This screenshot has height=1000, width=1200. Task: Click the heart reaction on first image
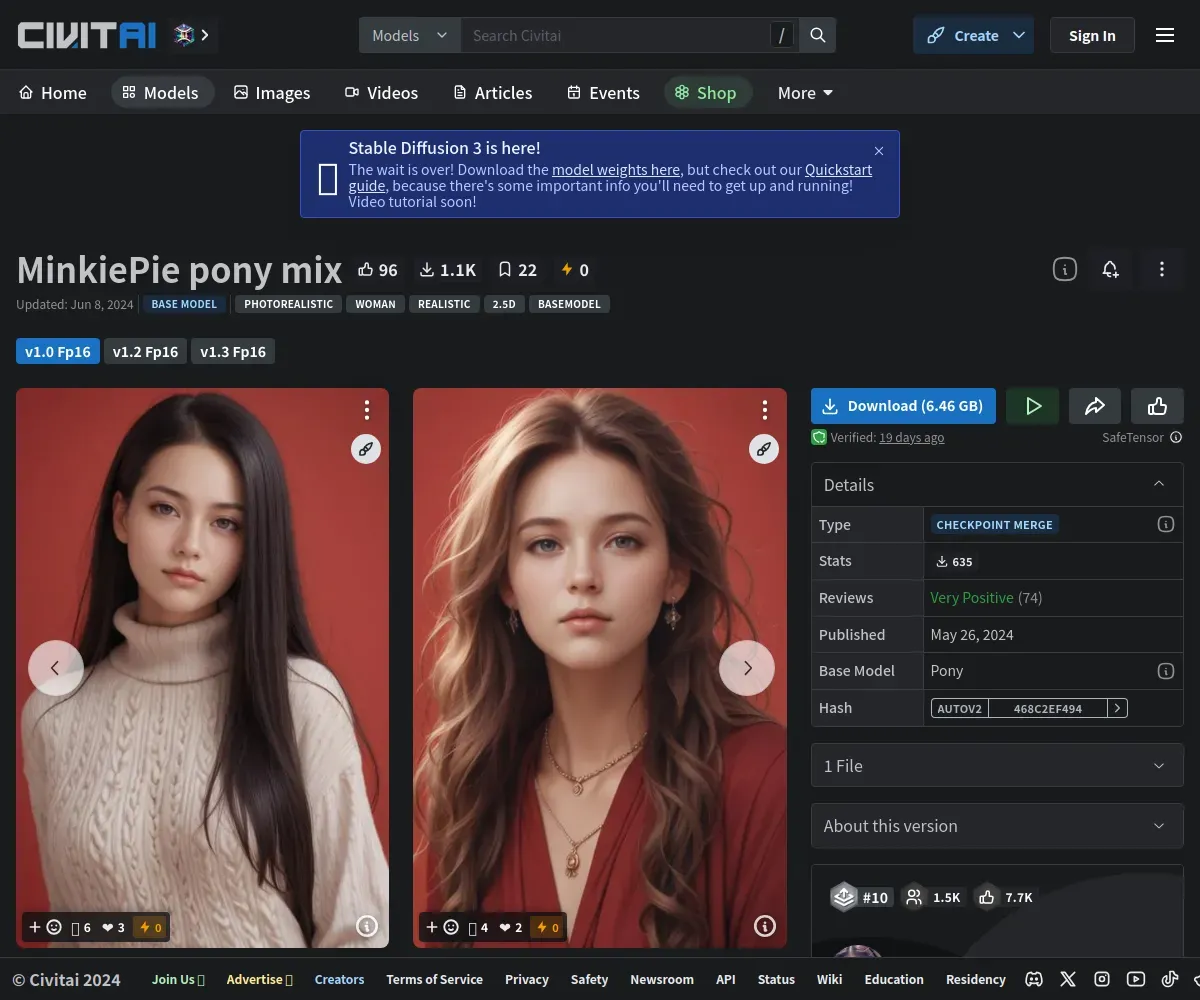point(113,927)
